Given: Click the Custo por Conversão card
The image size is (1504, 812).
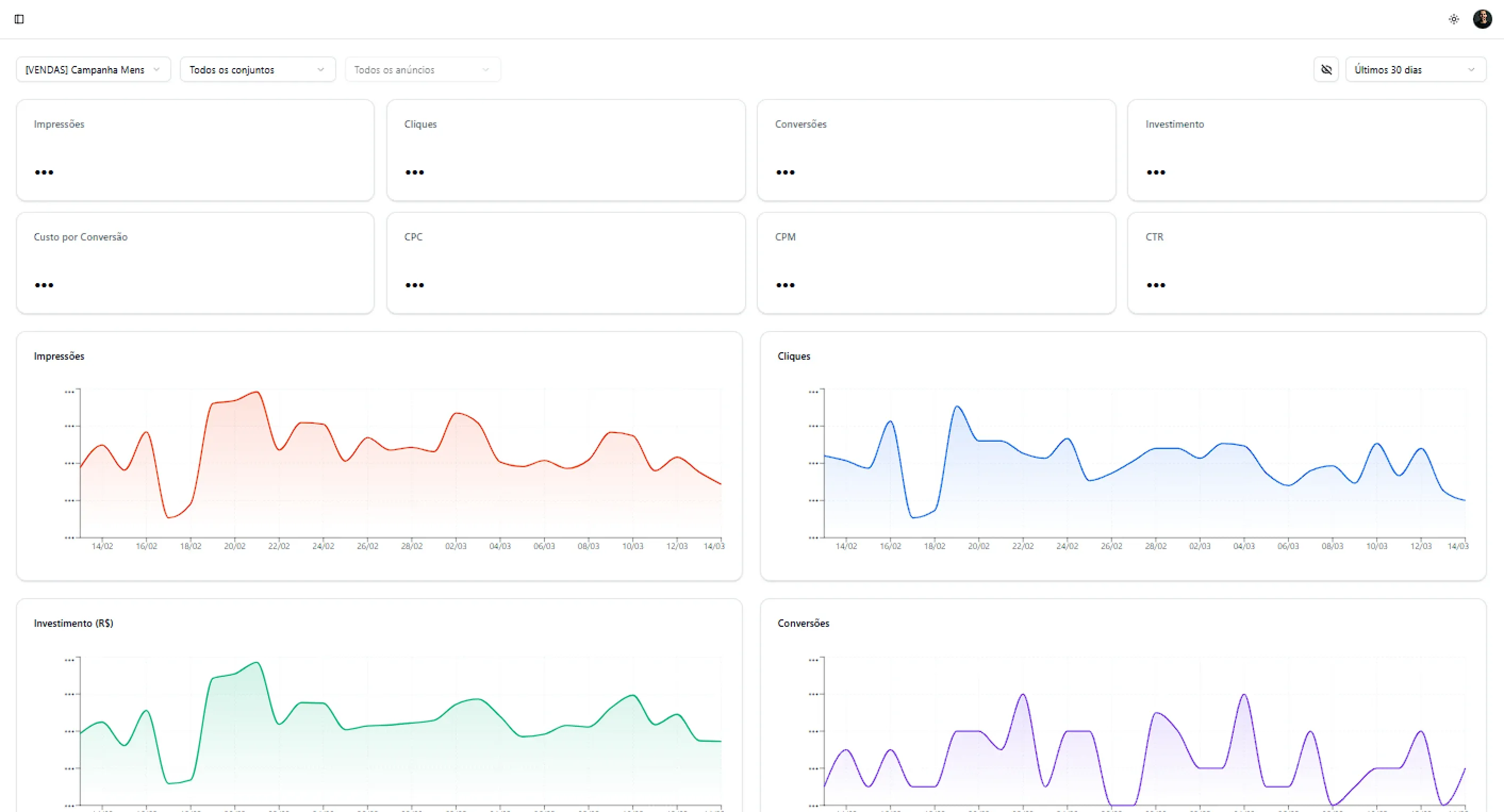Looking at the screenshot, I should 195,263.
